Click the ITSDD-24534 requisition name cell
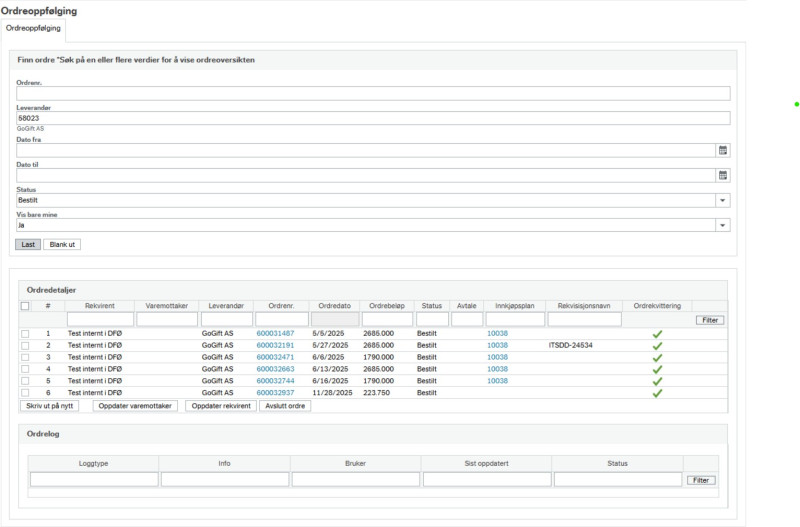Viewport: 800px width, 527px height. pyautogui.click(x=570, y=345)
